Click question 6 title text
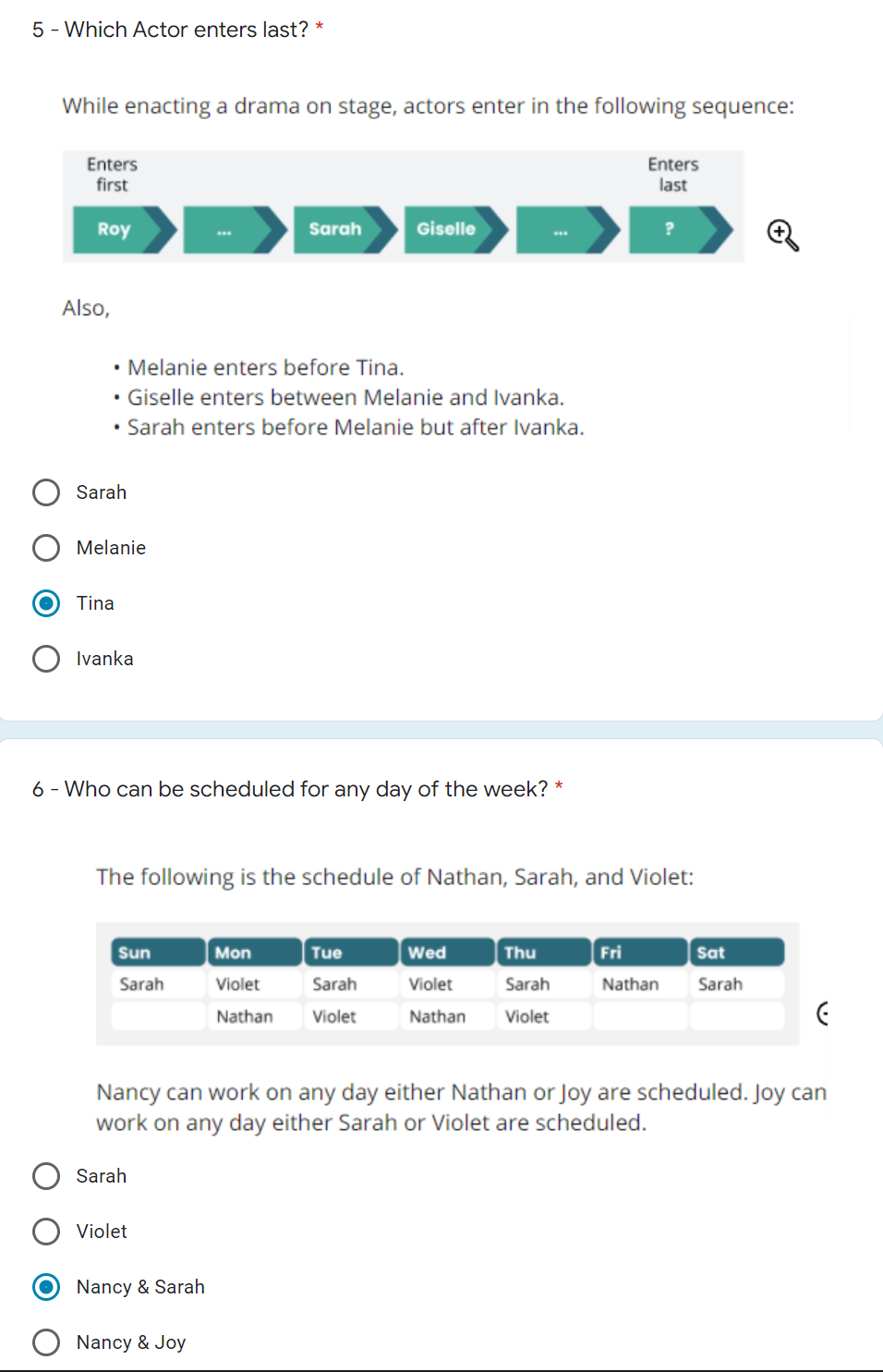Image resolution: width=883 pixels, height=1372 pixels. (290, 789)
